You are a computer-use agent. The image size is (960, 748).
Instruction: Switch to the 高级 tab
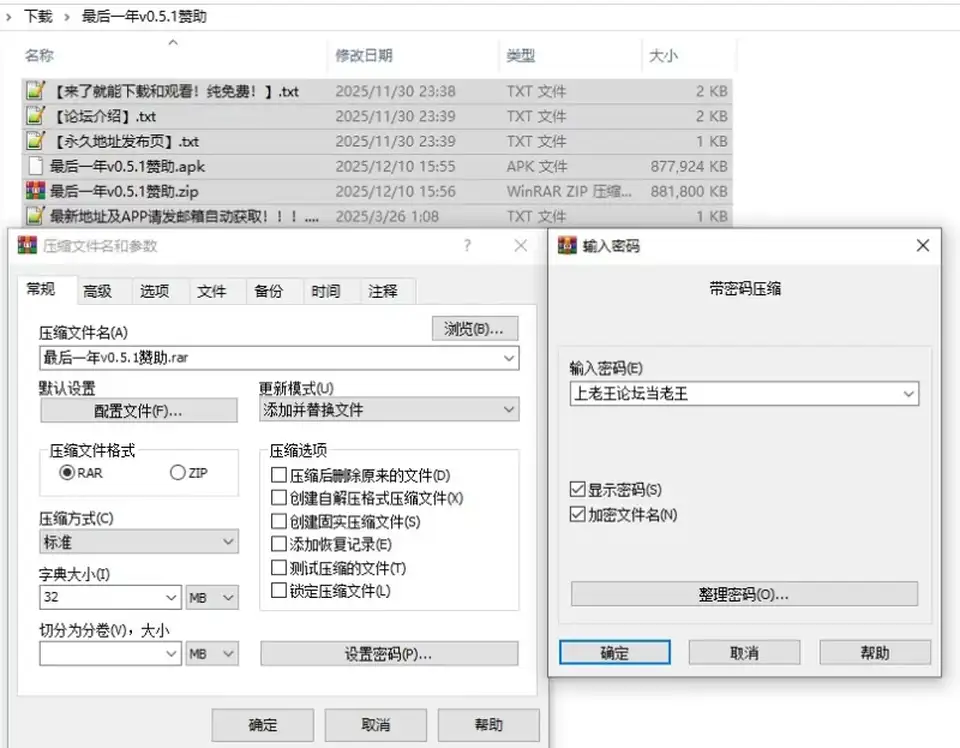pos(98,291)
